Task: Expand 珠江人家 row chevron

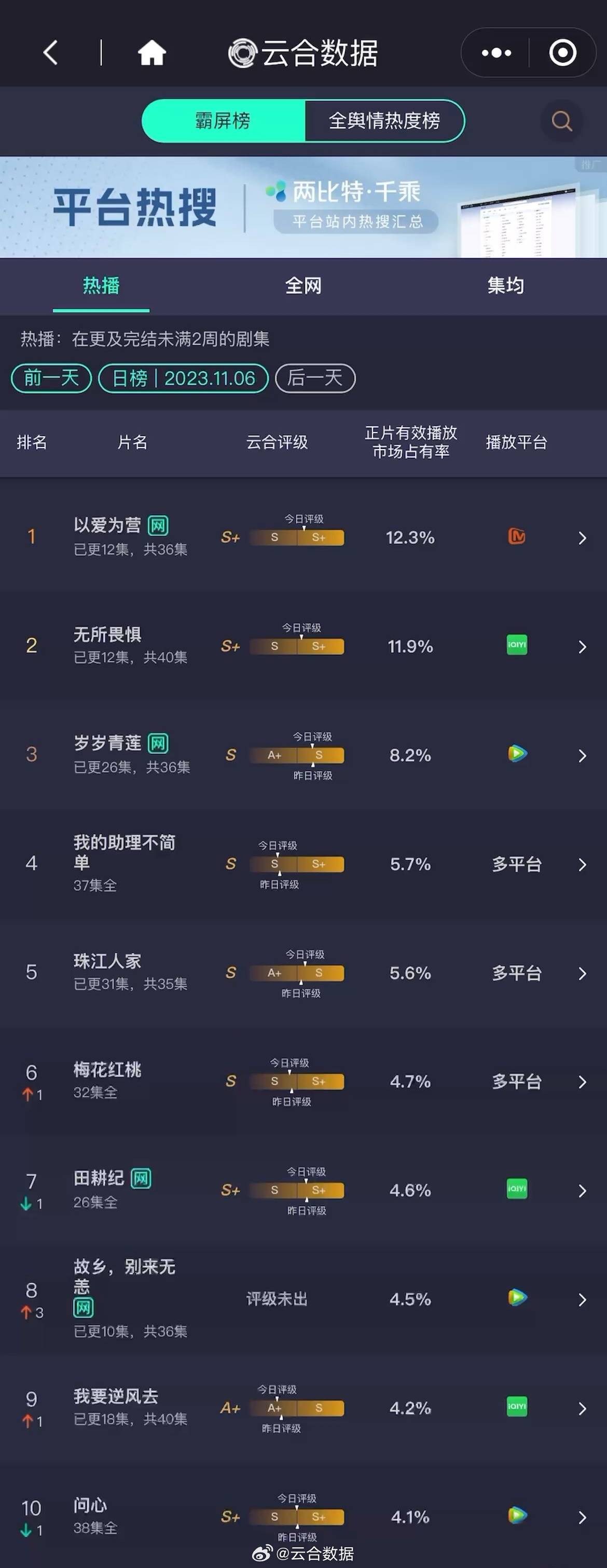Action: click(x=582, y=973)
